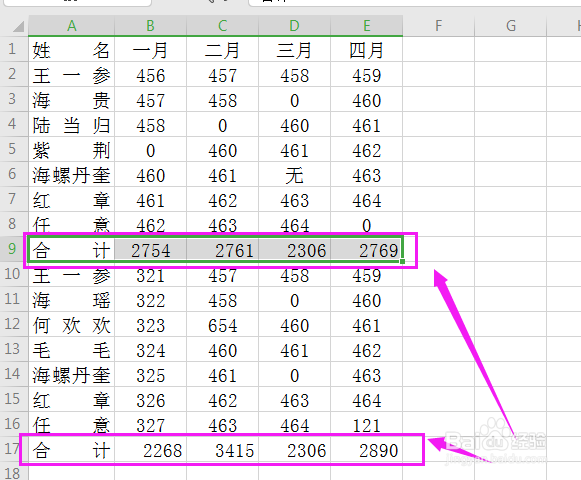Select row 13 header
Image resolution: width=581 pixels, height=480 pixels.
tap(14, 349)
